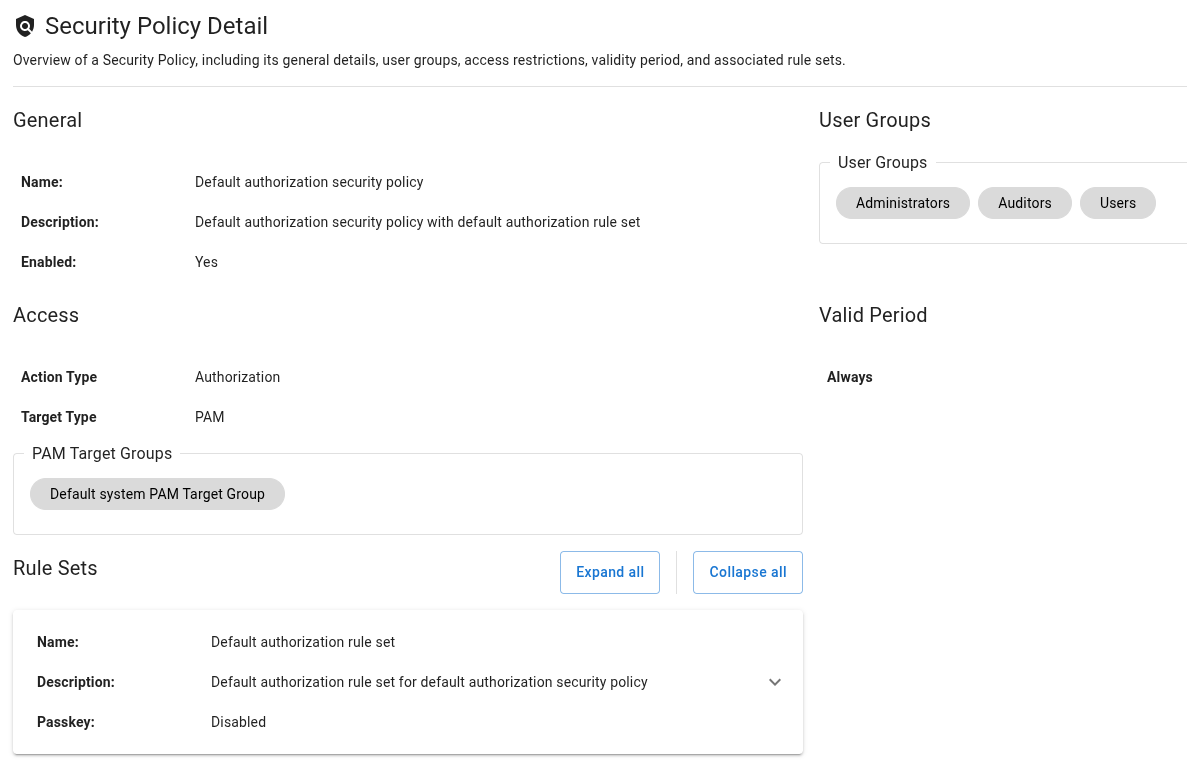Click the rule set name value
This screenshot has height=764, width=1187.
click(303, 642)
